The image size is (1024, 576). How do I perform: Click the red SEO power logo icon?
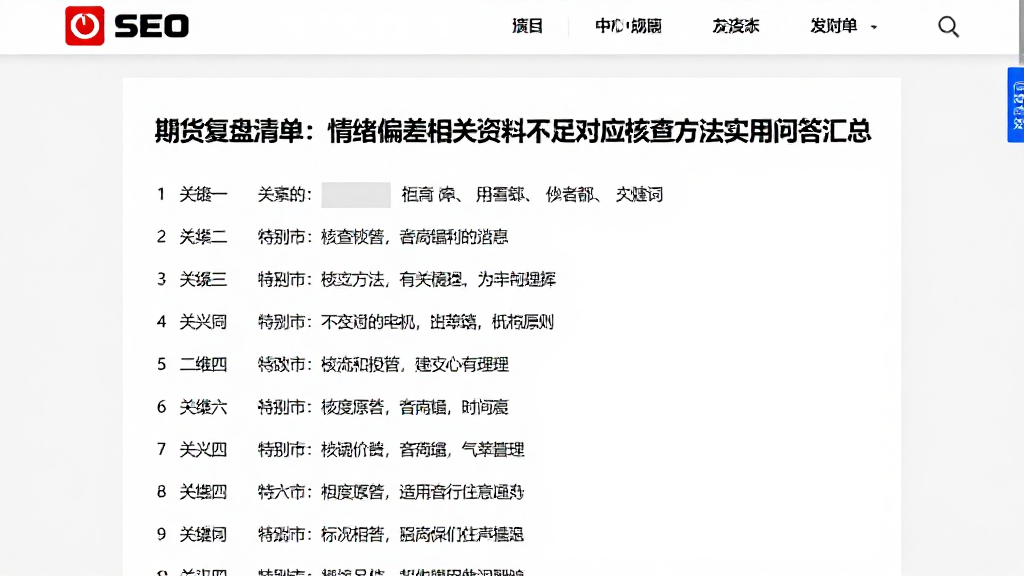point(85,25)
